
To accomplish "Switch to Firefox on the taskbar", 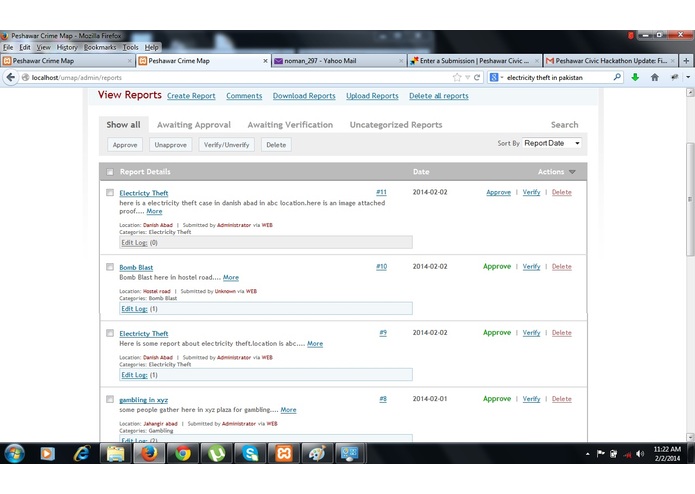I will point(149,453).
